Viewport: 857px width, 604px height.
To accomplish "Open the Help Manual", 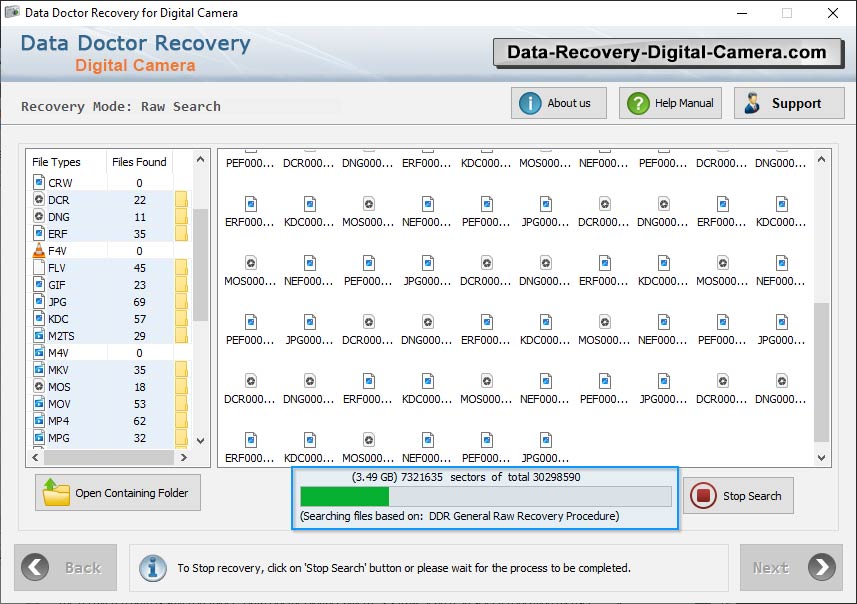I will [670, 103].
